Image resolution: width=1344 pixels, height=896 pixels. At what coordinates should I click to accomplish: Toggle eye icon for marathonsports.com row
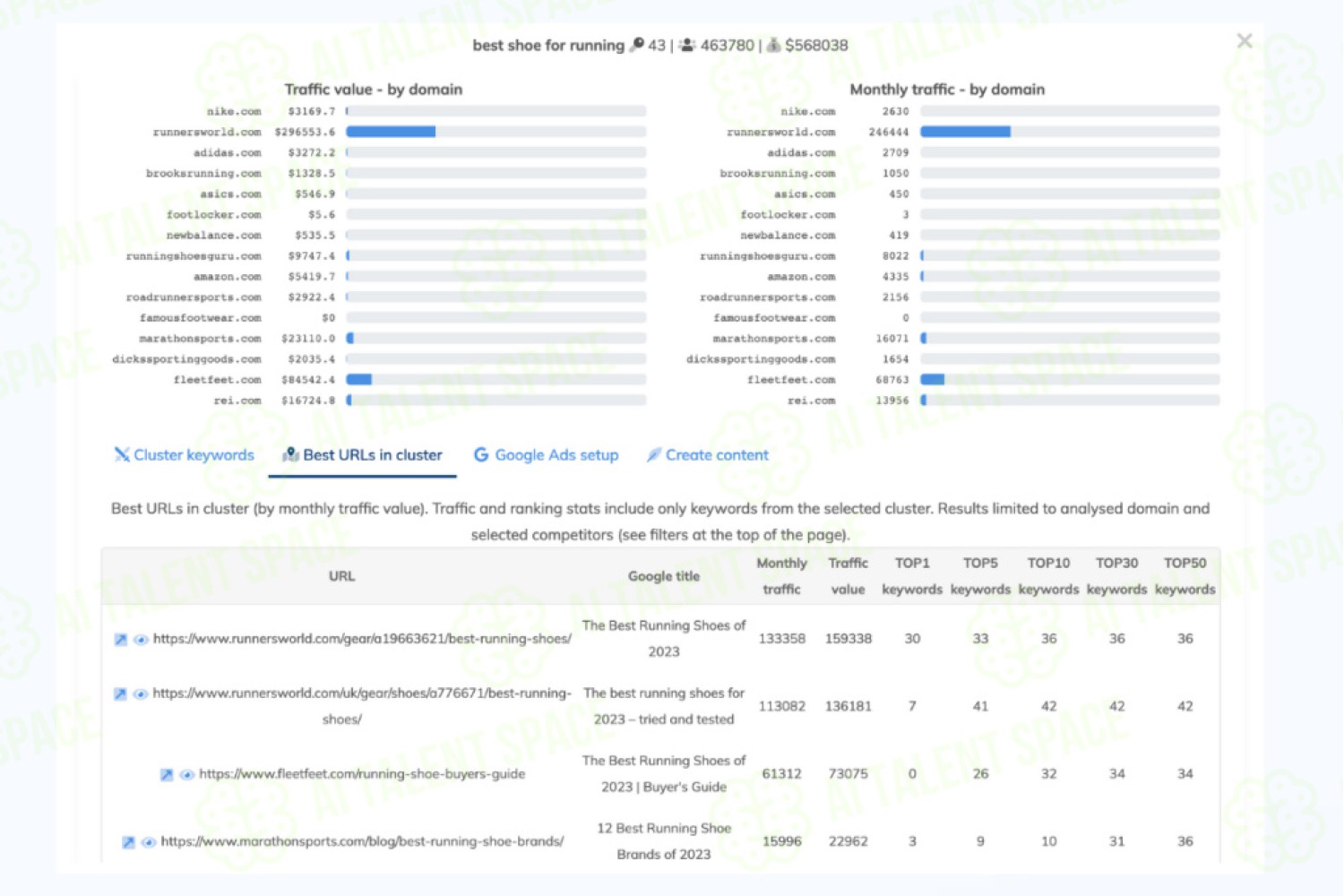[149, 842]
